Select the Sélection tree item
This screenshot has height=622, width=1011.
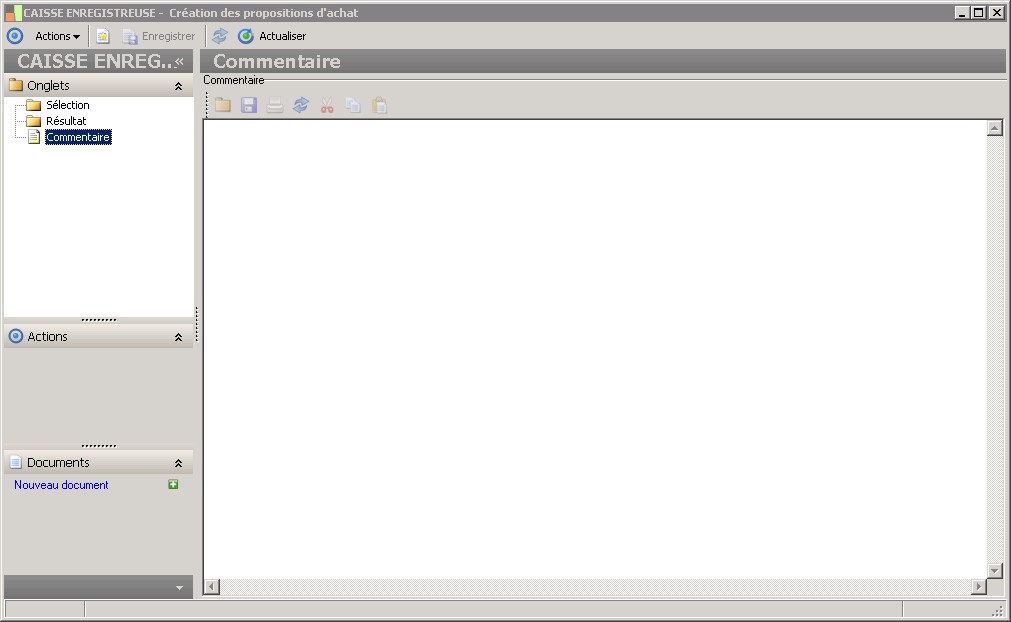click(x=68, y=105)
